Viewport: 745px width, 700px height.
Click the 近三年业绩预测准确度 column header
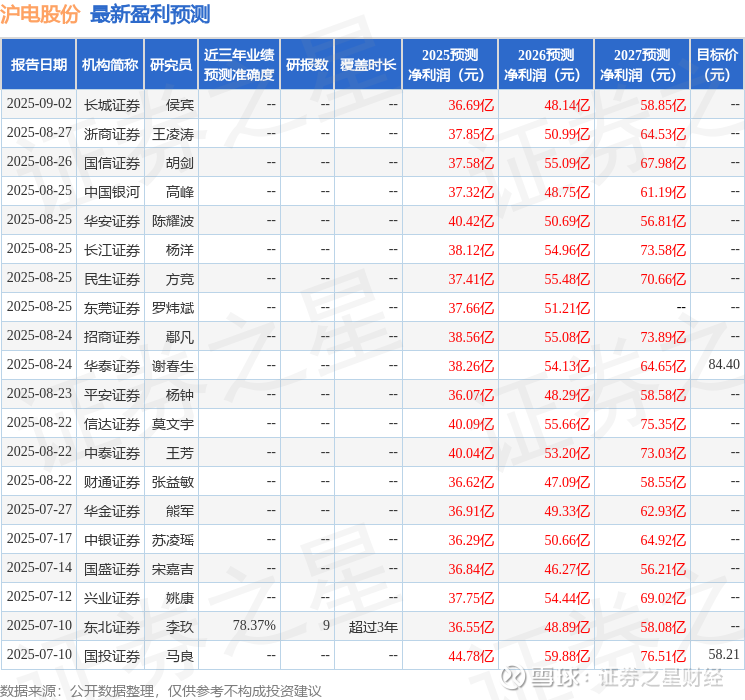pyautogui.click(x=239, y=65)
